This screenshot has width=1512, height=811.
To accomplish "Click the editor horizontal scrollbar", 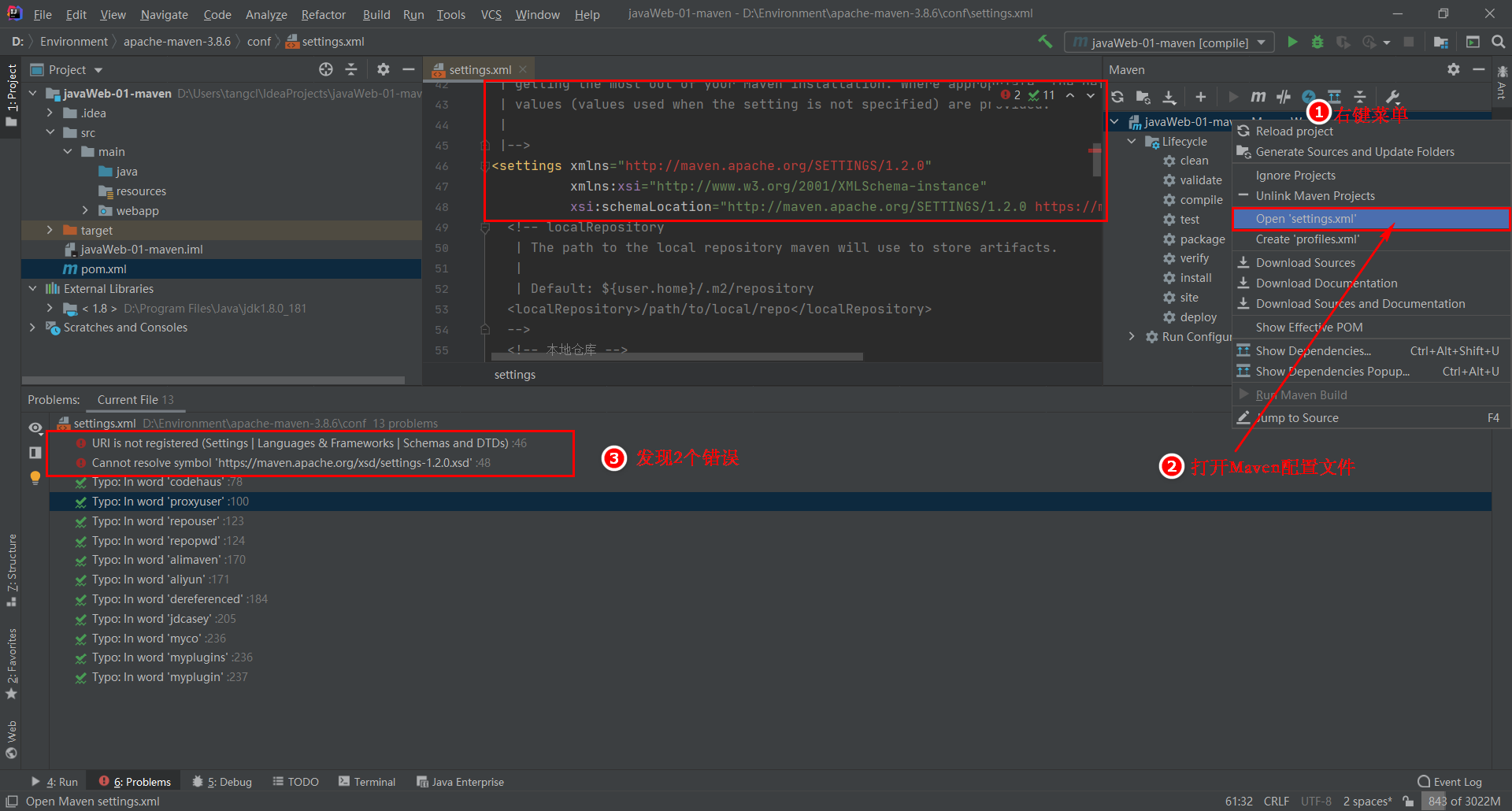I will point(677,357).
